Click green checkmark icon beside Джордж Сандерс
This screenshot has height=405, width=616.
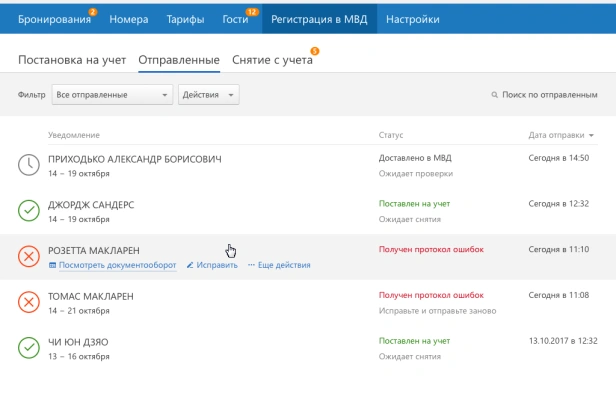[x=29, y=210]
